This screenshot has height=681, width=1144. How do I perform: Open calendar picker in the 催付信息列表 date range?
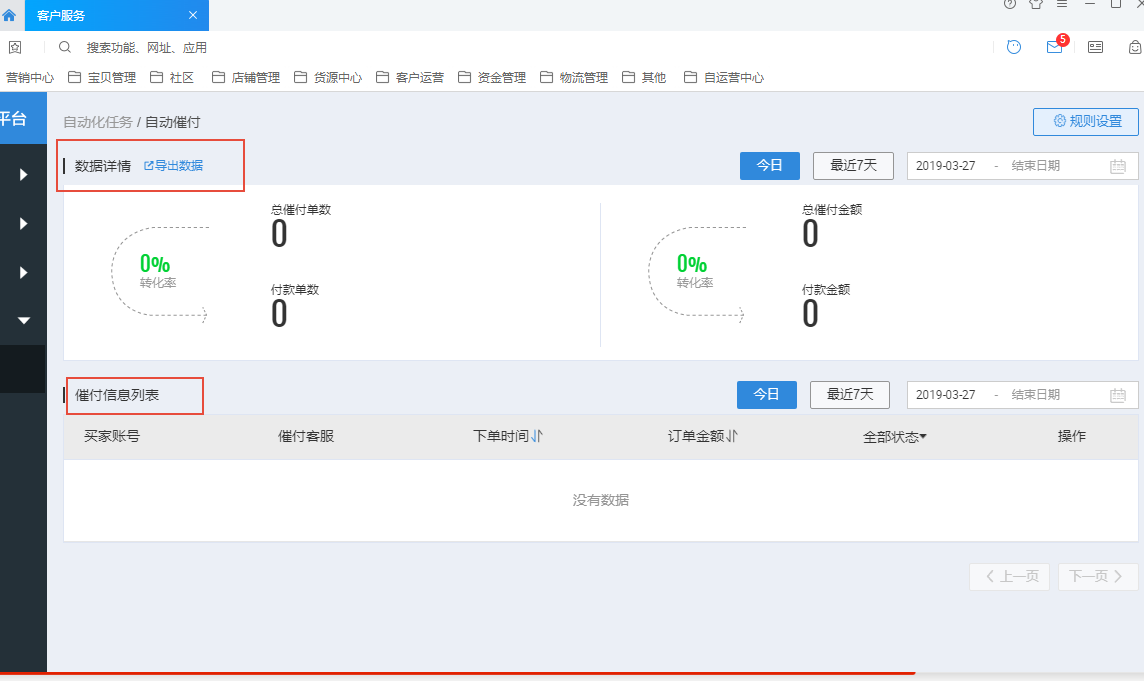(1117, 395)
